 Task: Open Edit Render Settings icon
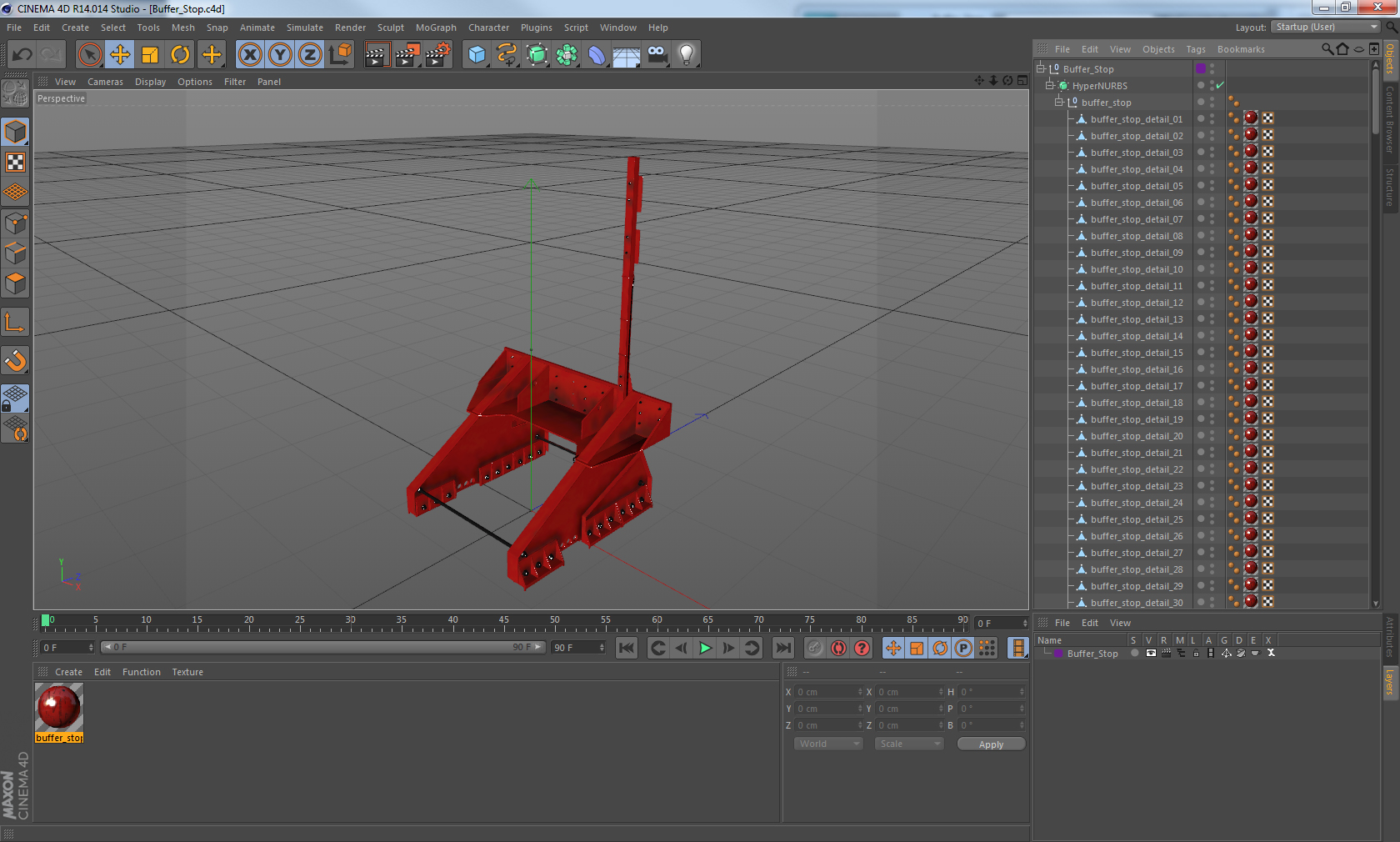click(x=437, y=55)
